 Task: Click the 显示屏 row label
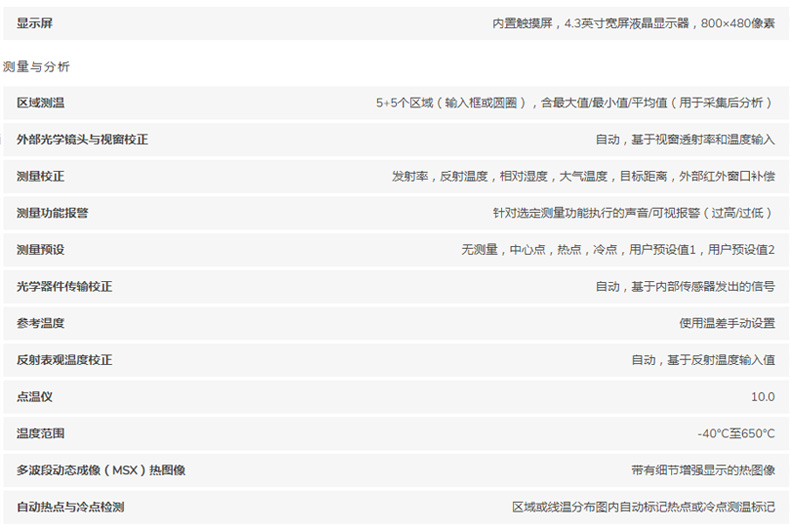(x=34, y=23)
